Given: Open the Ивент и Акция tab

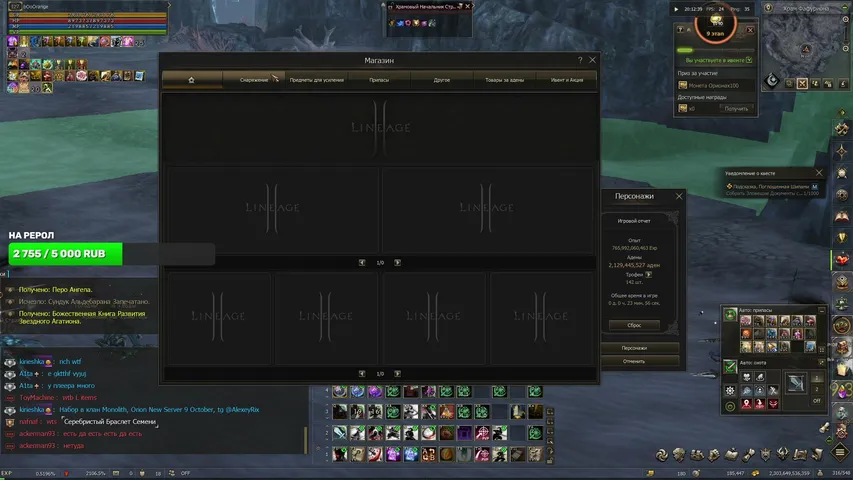Looking at the screenshot, I should tap(567, 80).
